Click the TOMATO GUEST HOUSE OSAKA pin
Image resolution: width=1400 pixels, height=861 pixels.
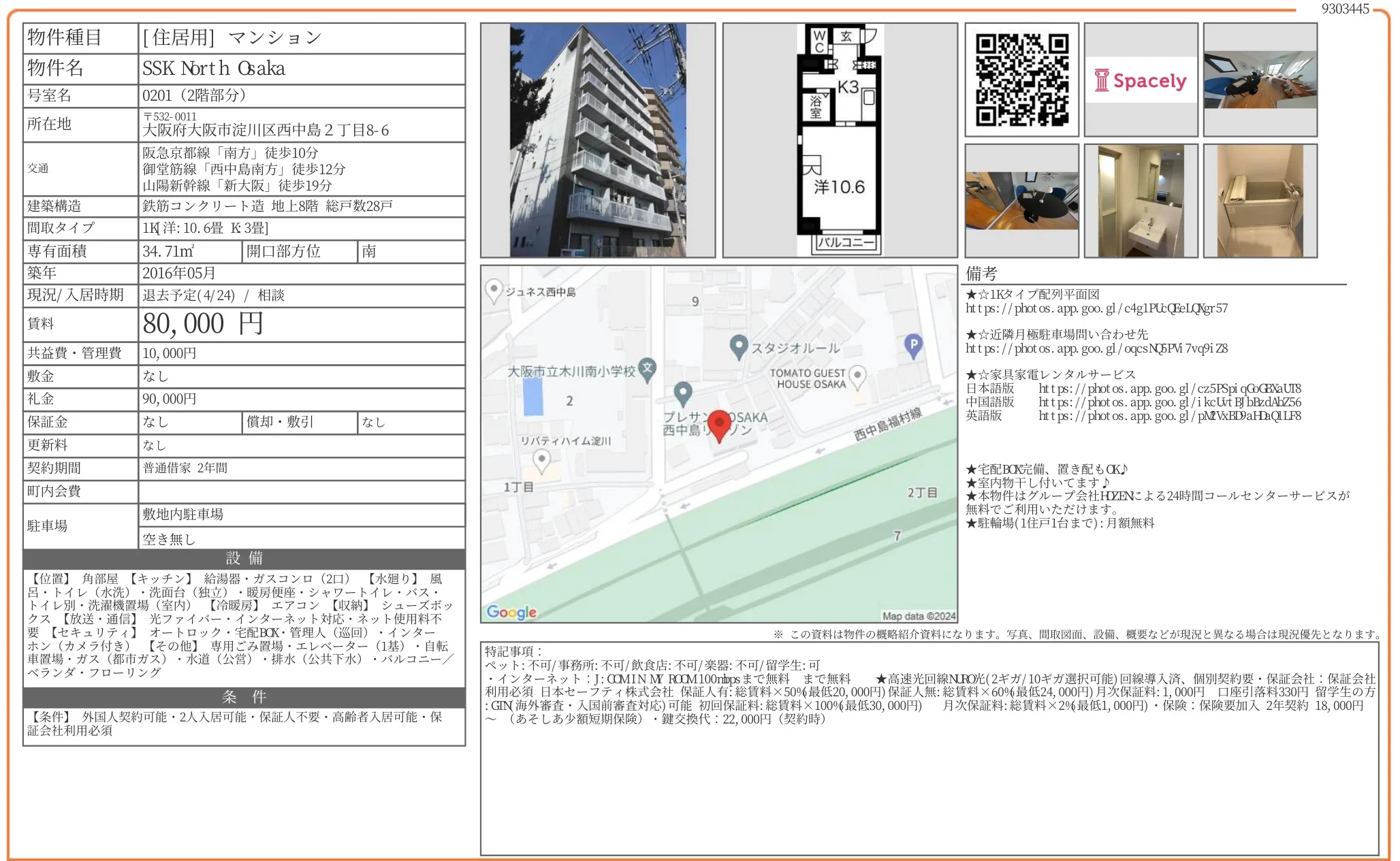(858, 375)
